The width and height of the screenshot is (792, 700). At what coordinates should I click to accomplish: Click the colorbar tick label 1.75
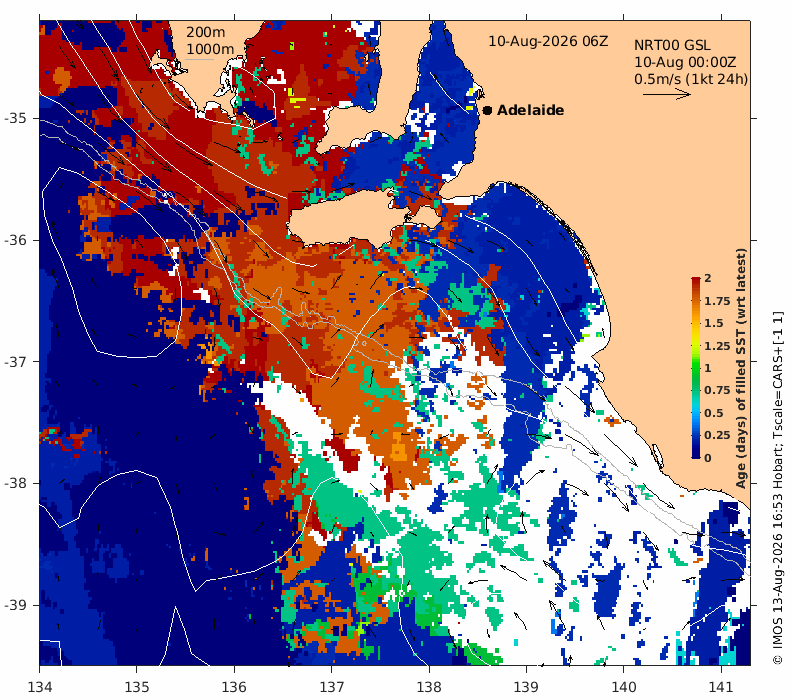pos(717,301)
